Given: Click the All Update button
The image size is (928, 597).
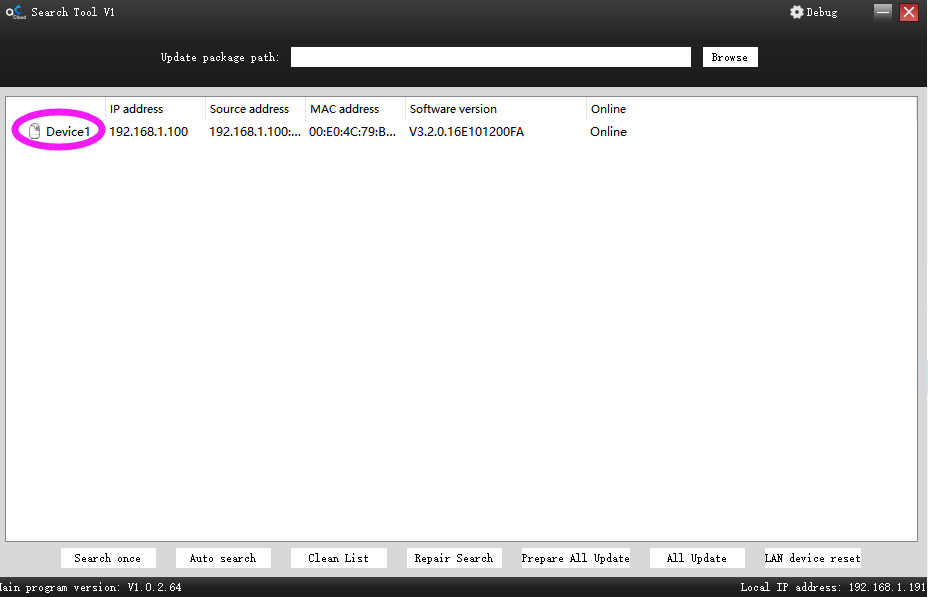Looking at the screenshot, I should click(x=697, y=558).
